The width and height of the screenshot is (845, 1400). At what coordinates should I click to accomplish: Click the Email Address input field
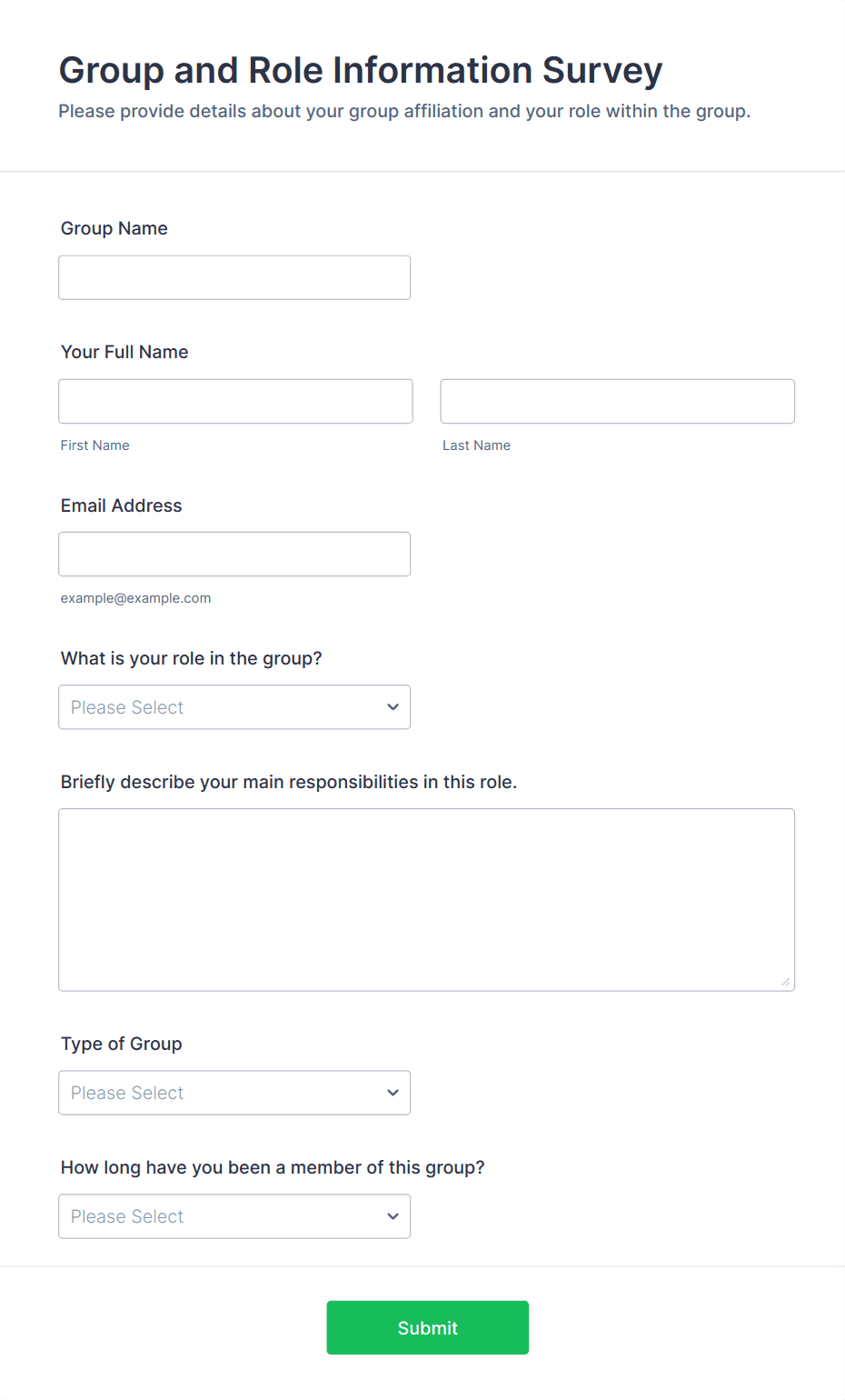click(234, 554)
